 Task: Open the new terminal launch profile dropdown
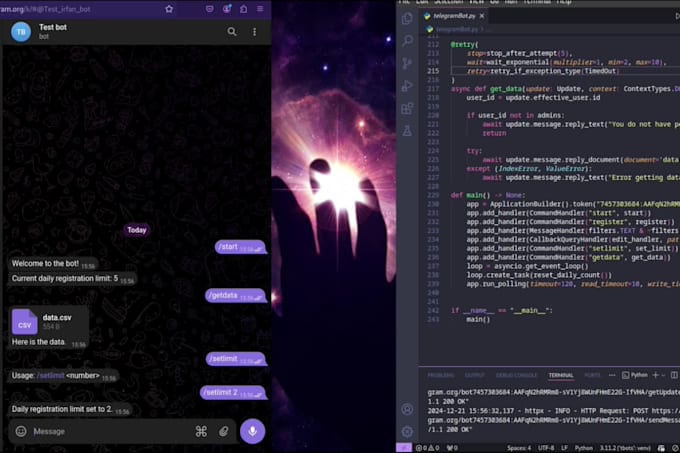pyautogui.click(x=663, y=375)
